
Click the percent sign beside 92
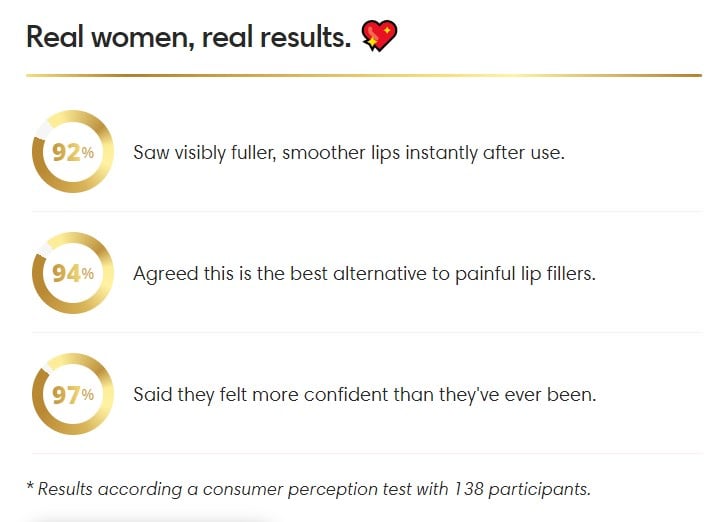(x=88, y=154)
